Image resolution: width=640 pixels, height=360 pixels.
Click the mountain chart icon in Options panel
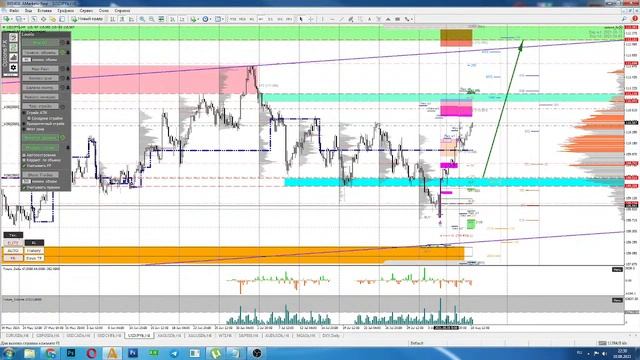point(13,58)
